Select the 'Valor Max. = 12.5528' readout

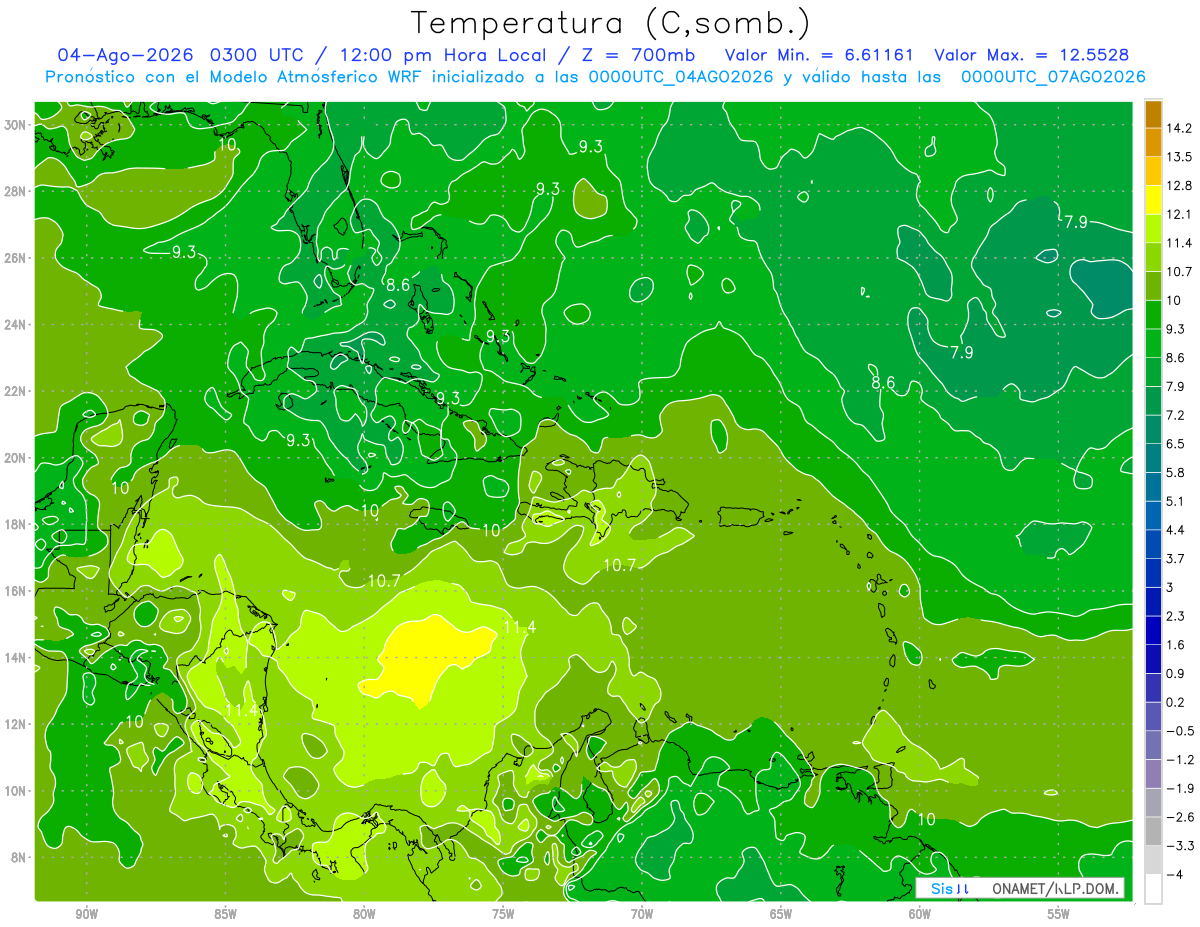pyautogui.click(x=1032, y=55)
